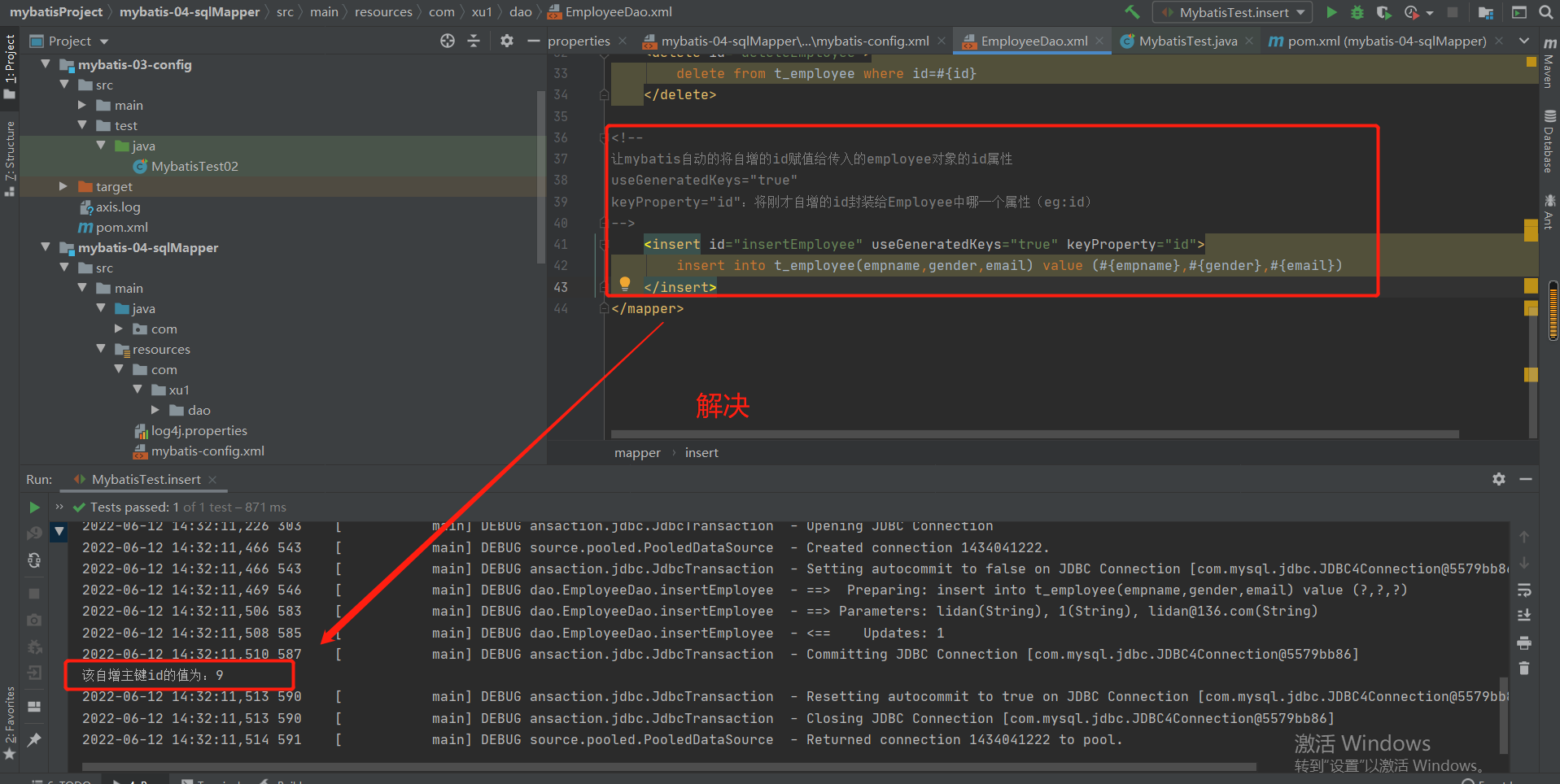
Task: Select axis.log in the project tree
Action: point(110,207)
